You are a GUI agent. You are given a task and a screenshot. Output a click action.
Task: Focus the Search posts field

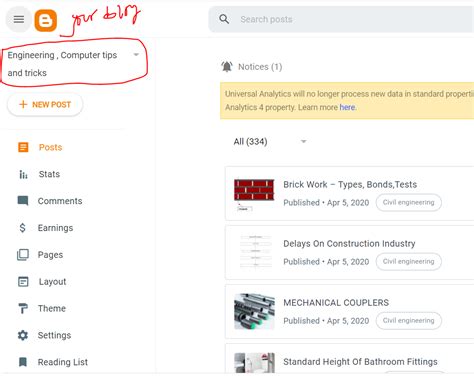pyautogui.click(x=341, y=19)
